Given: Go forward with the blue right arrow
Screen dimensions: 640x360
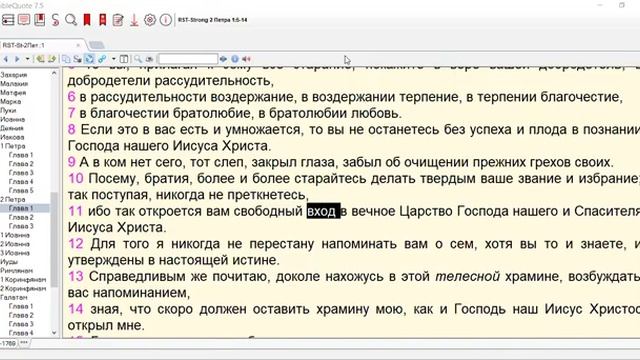Looking at the screenshot, I should (x=17, y=59).
